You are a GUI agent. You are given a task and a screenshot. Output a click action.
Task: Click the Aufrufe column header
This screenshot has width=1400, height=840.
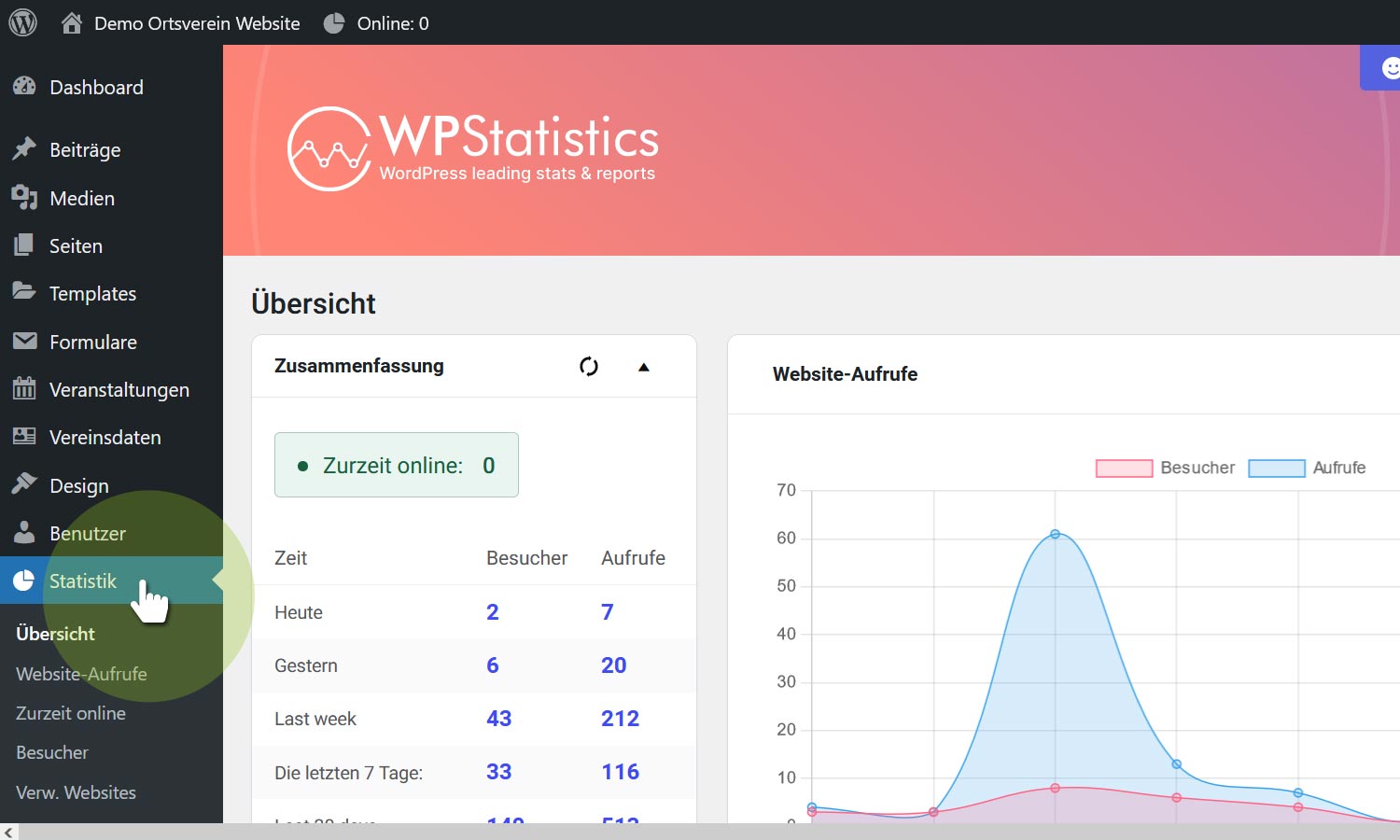[x=634, y=558]
